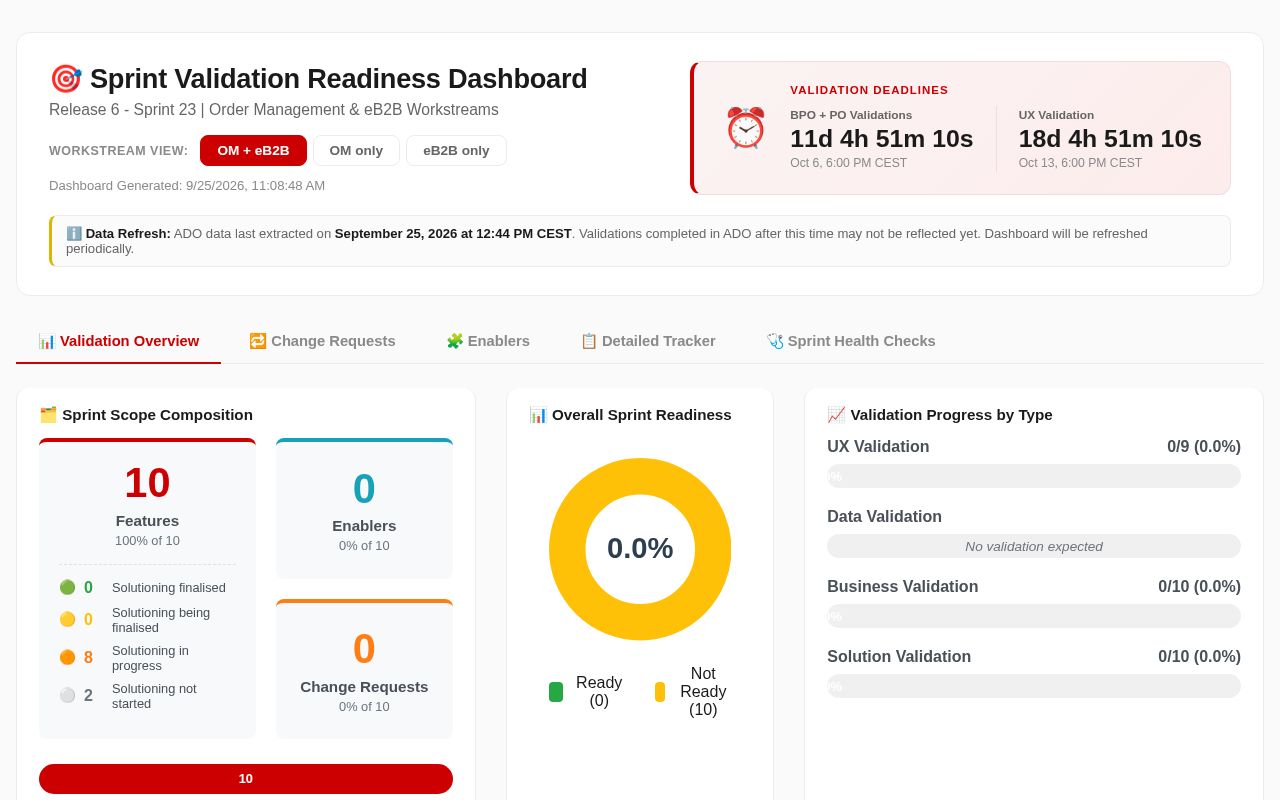Click the folder icon beside Sprint Scope Composition
This screenshot has height=800, width=1280.
pyautogui.click(x=48, y=414)
